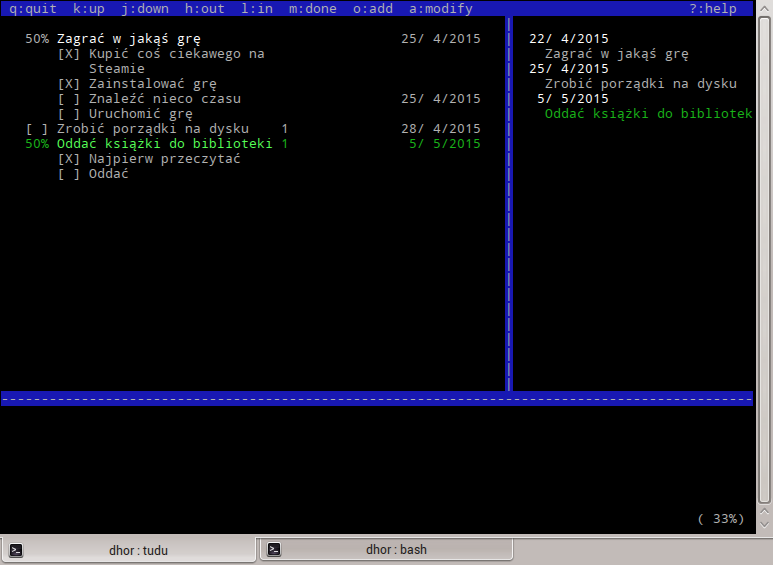
Task: Click the j:down shortcut in header
Action: point(145,8)
